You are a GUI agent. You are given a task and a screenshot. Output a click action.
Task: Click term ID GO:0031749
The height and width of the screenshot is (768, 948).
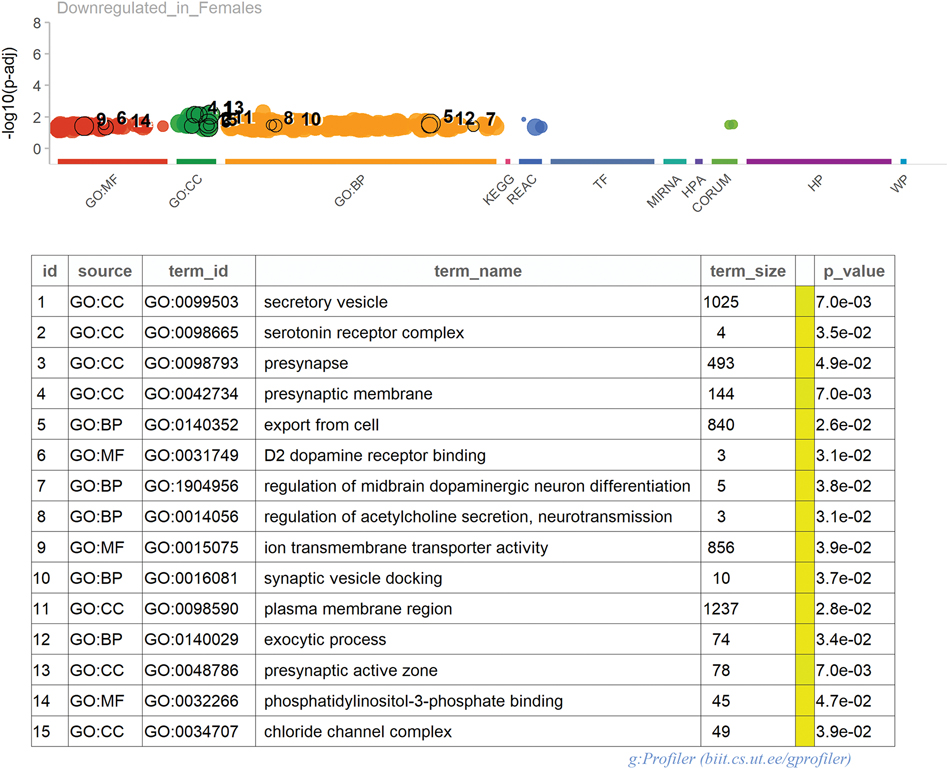click(191, 455)
